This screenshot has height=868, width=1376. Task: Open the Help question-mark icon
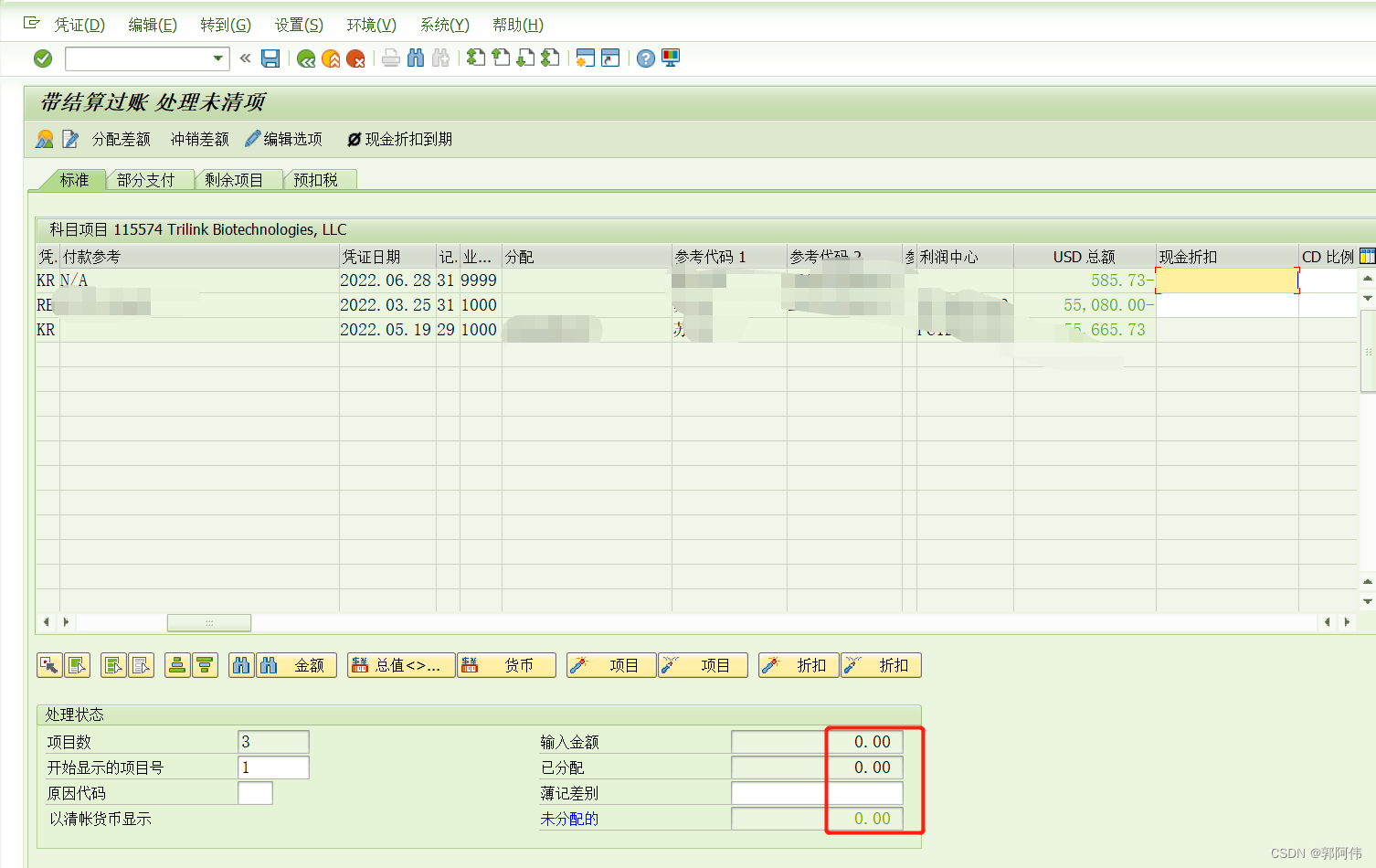(x=646, y=58)
